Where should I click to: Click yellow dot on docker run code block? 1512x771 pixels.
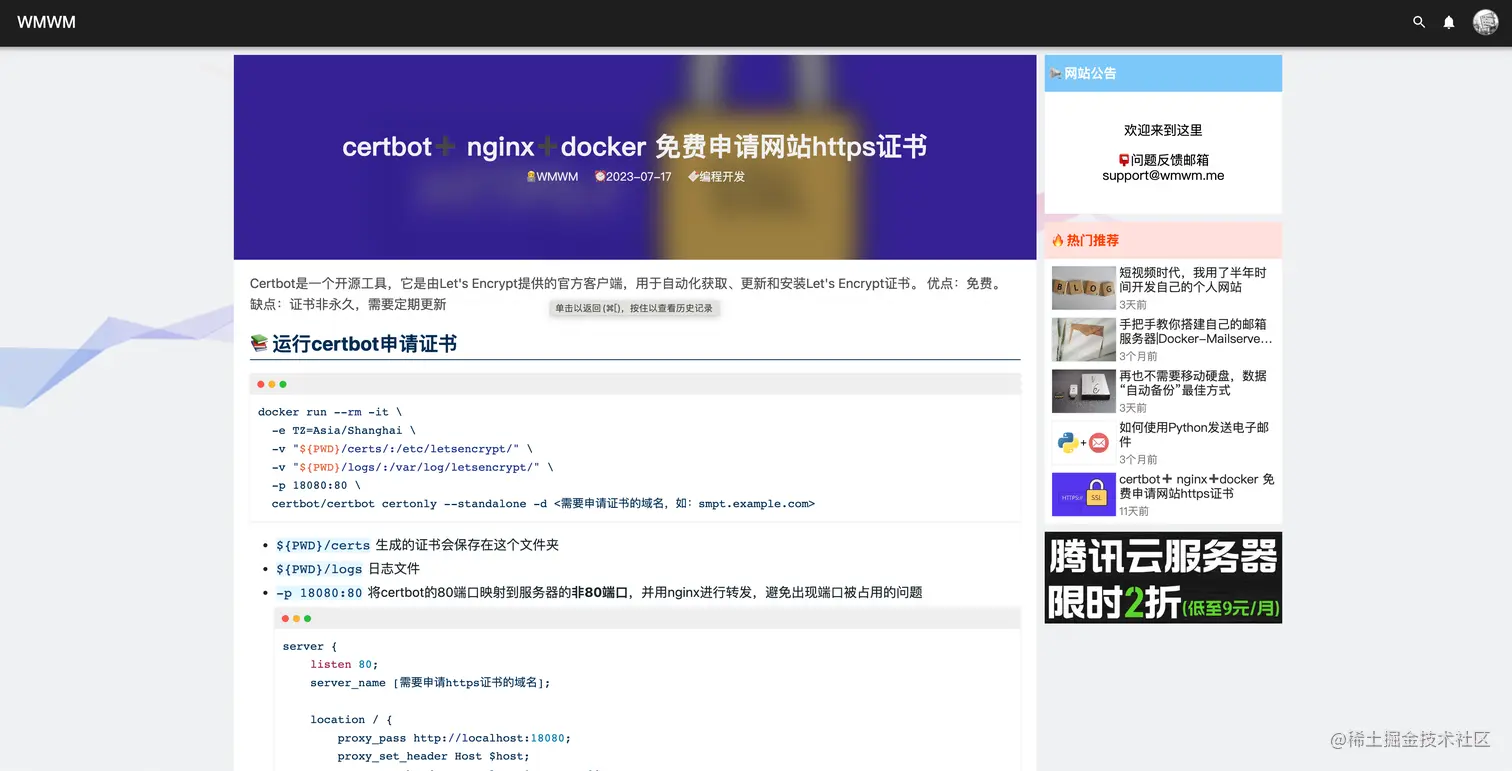(272, 384)
